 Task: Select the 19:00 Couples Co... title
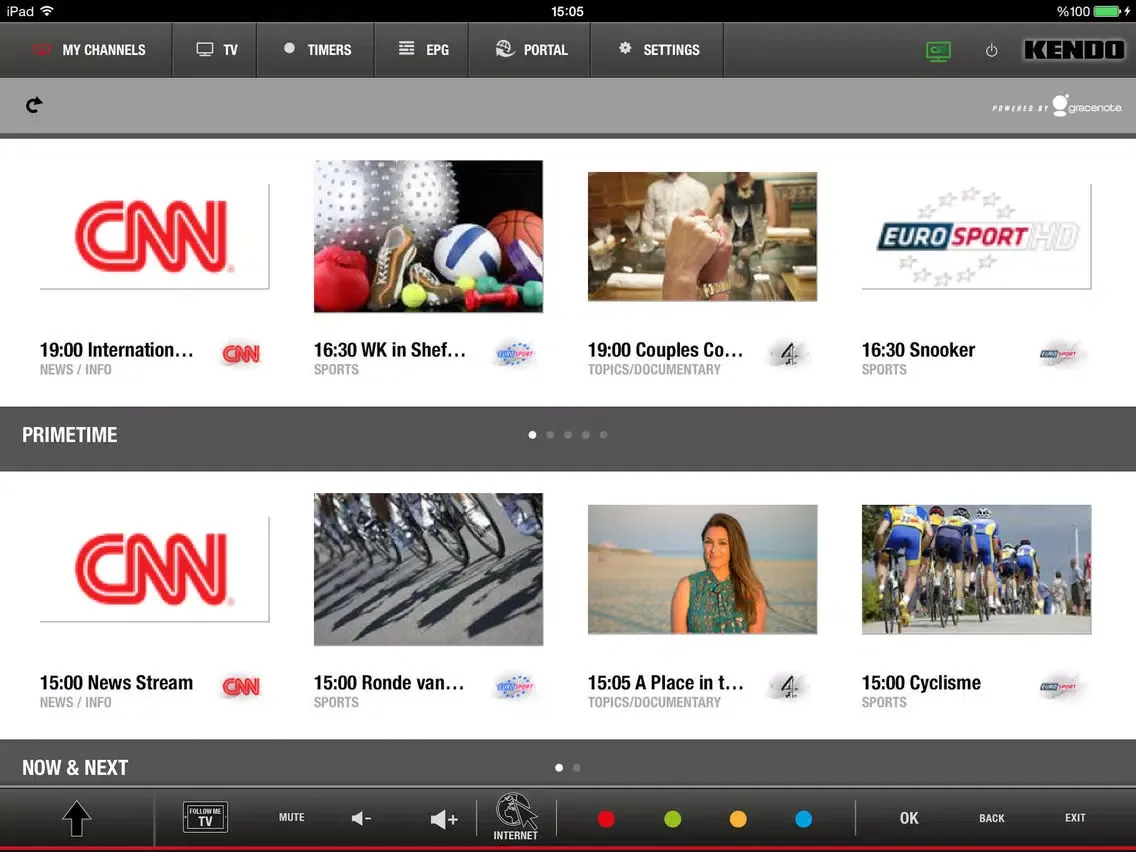(x=665, y=350)
